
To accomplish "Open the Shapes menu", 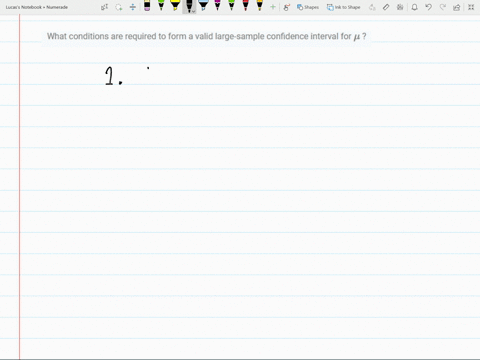I will tap(308, 7).
